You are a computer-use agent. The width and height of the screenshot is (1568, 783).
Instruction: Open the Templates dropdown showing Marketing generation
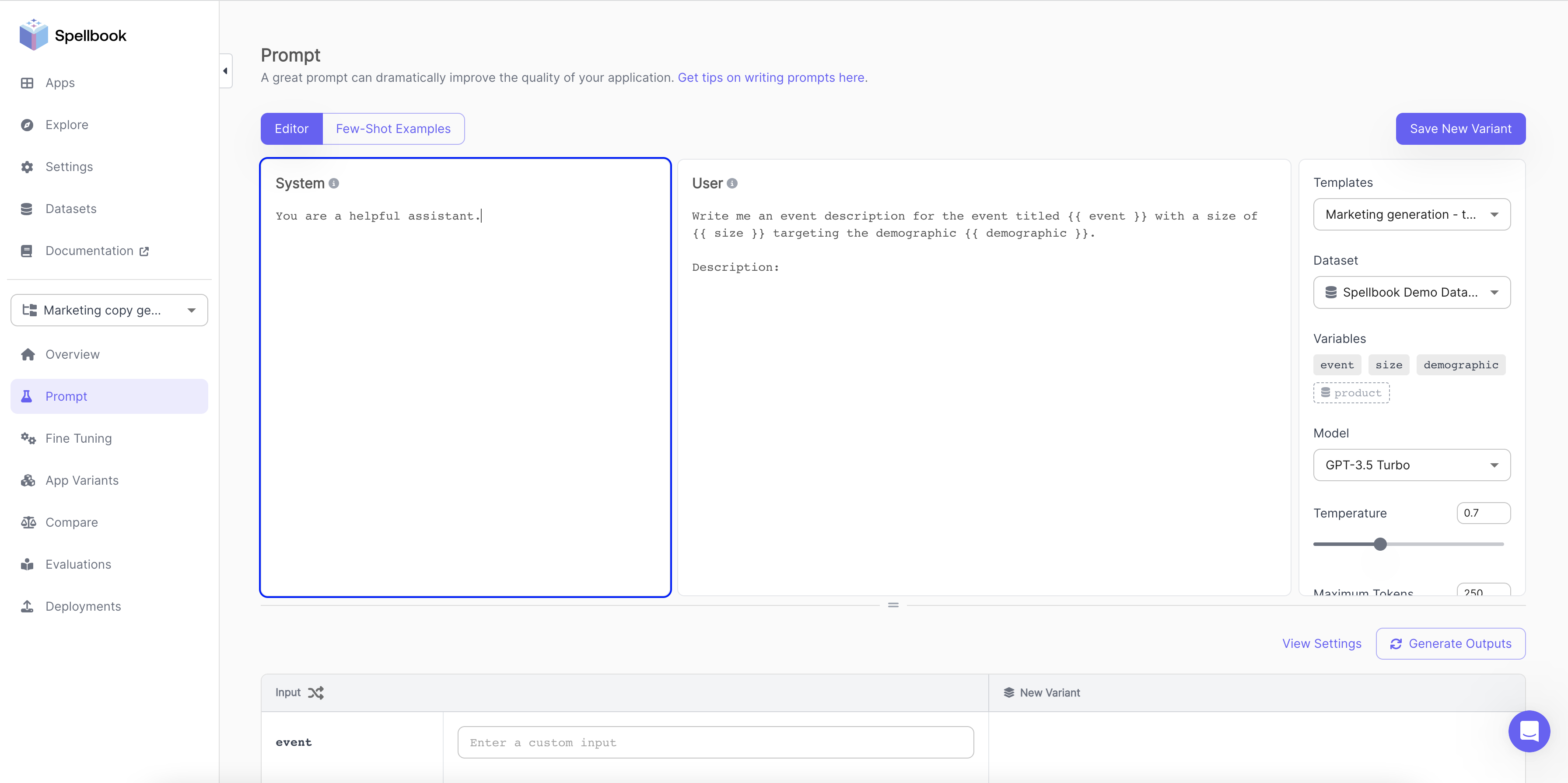click(1412, 214)
